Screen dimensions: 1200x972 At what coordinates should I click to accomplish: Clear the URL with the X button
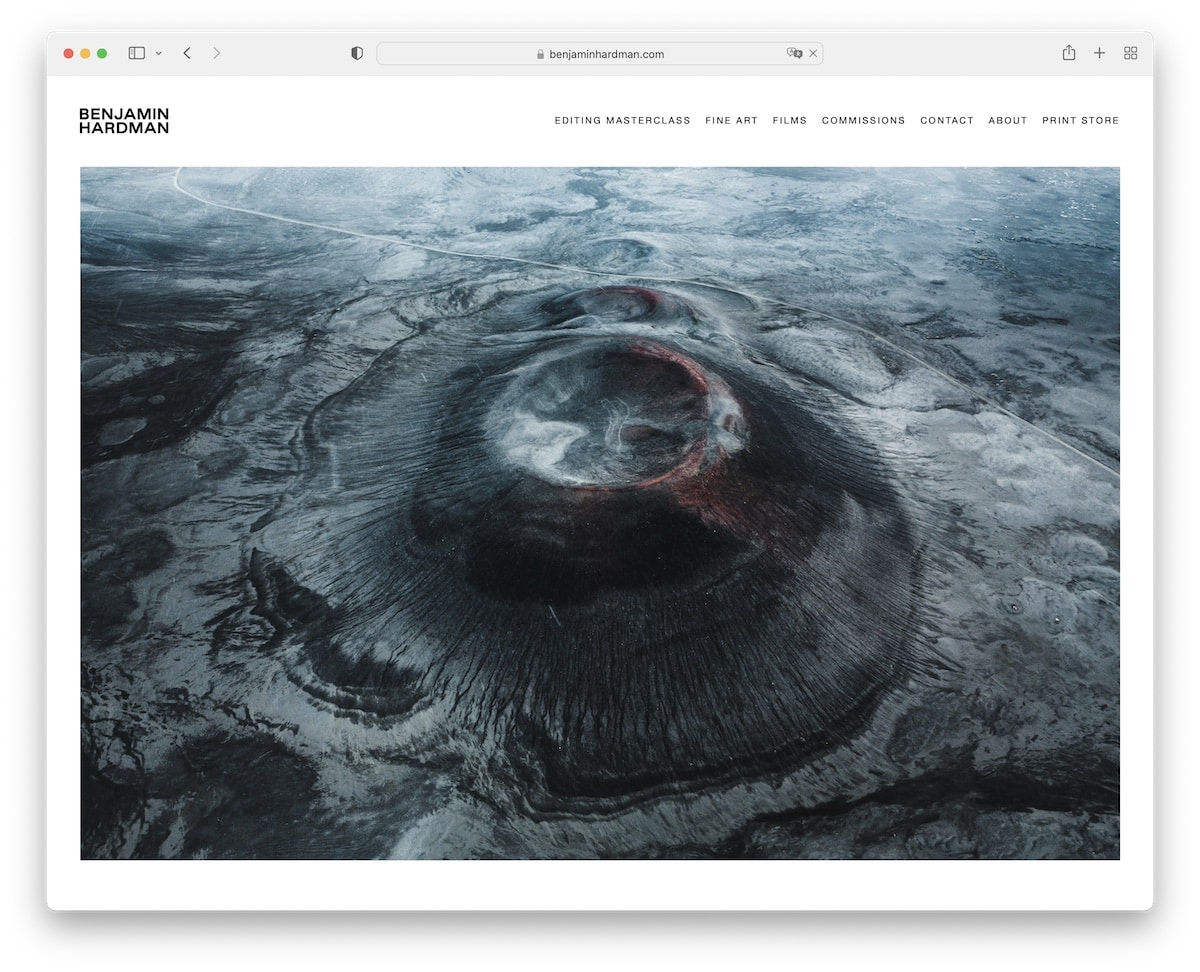[x=813, y=53]
